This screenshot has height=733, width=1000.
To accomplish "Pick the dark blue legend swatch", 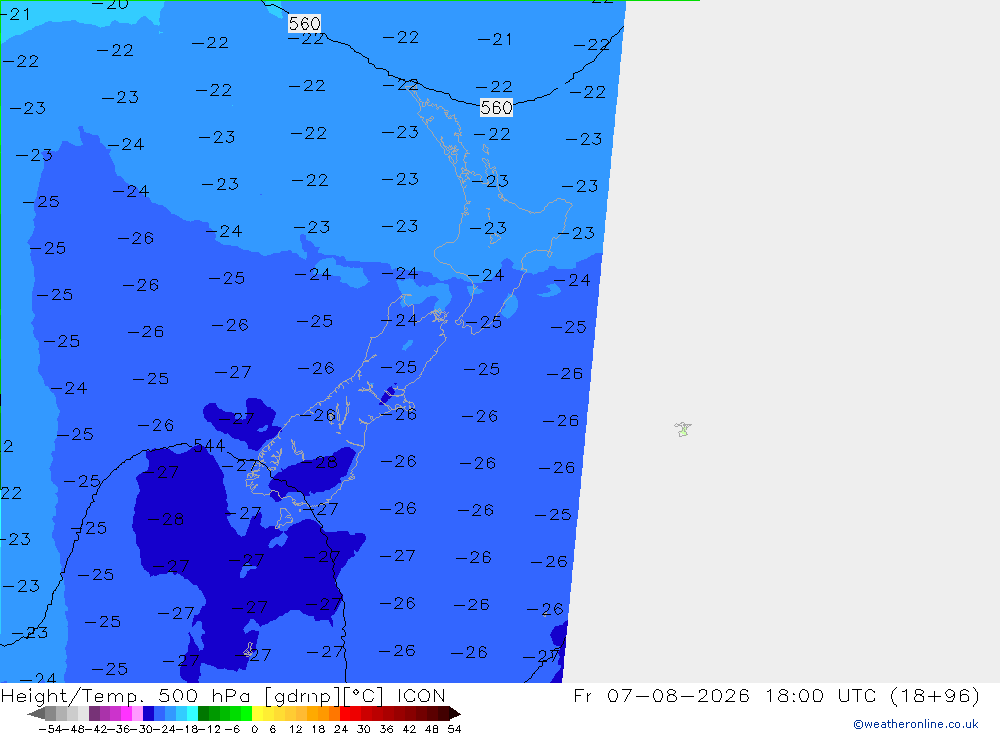I will point(149,713).
